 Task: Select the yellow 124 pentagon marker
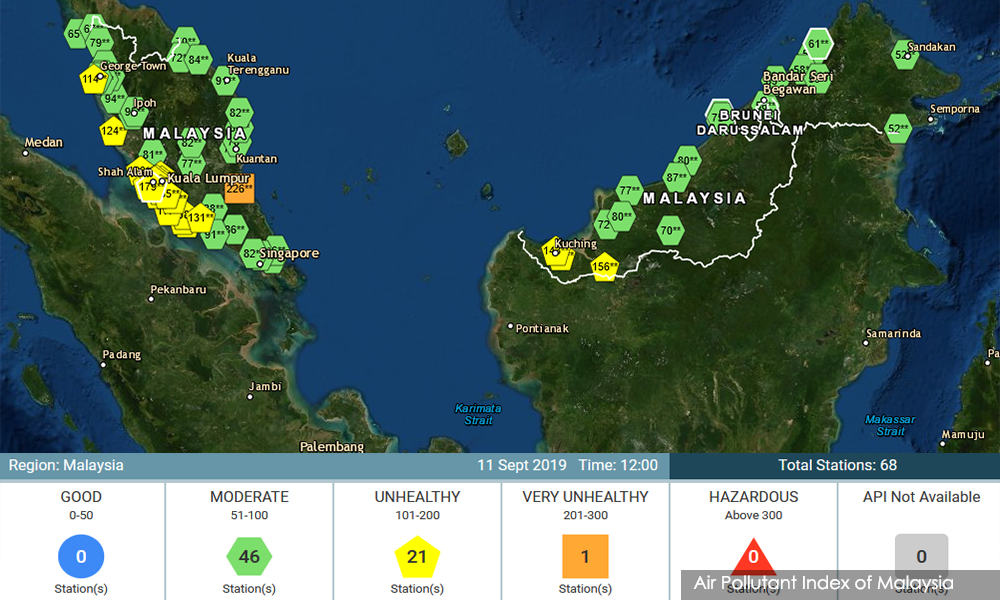click(113, 131)
